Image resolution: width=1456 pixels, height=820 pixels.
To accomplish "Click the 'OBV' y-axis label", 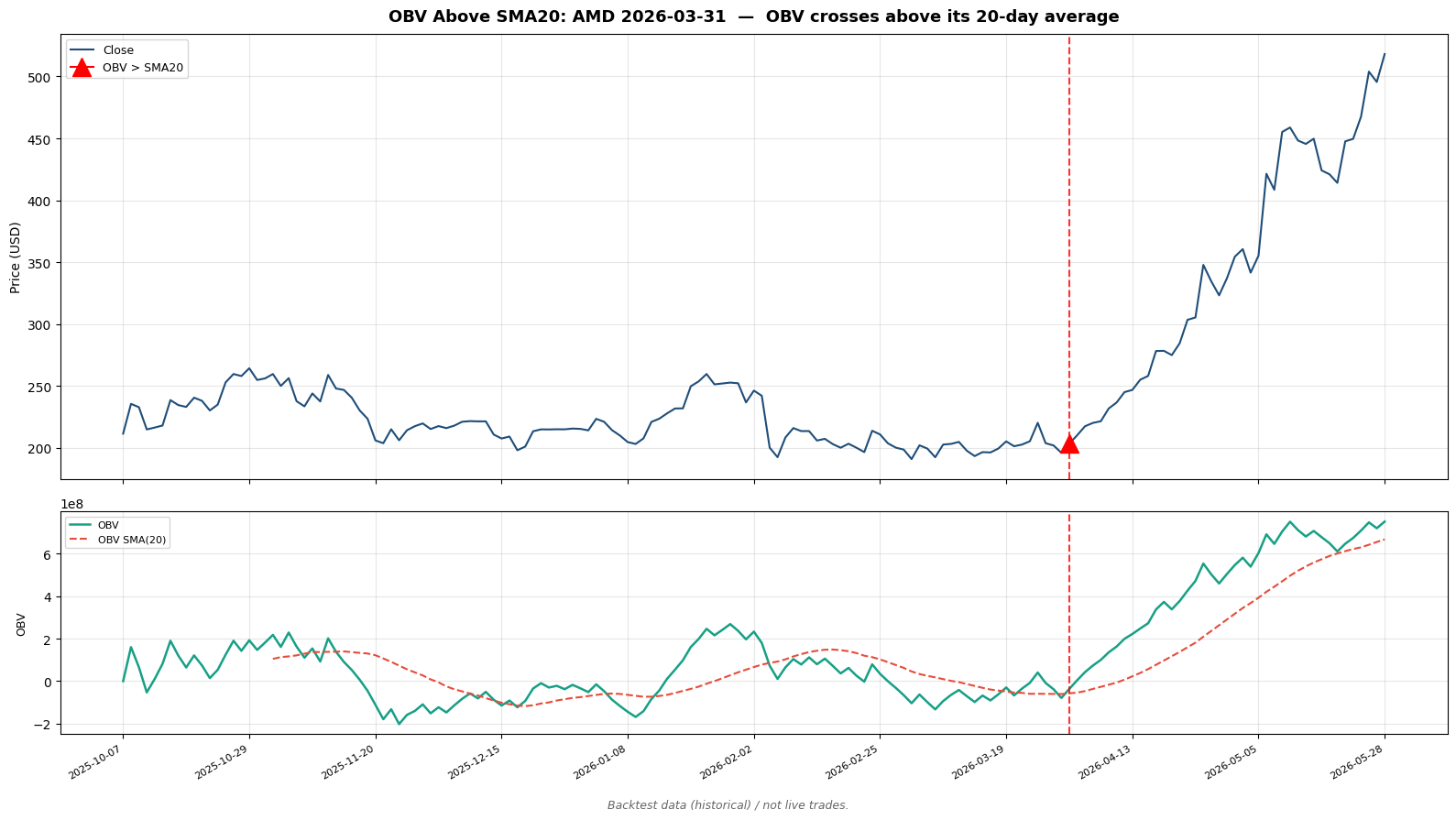I will pos(21,624).
